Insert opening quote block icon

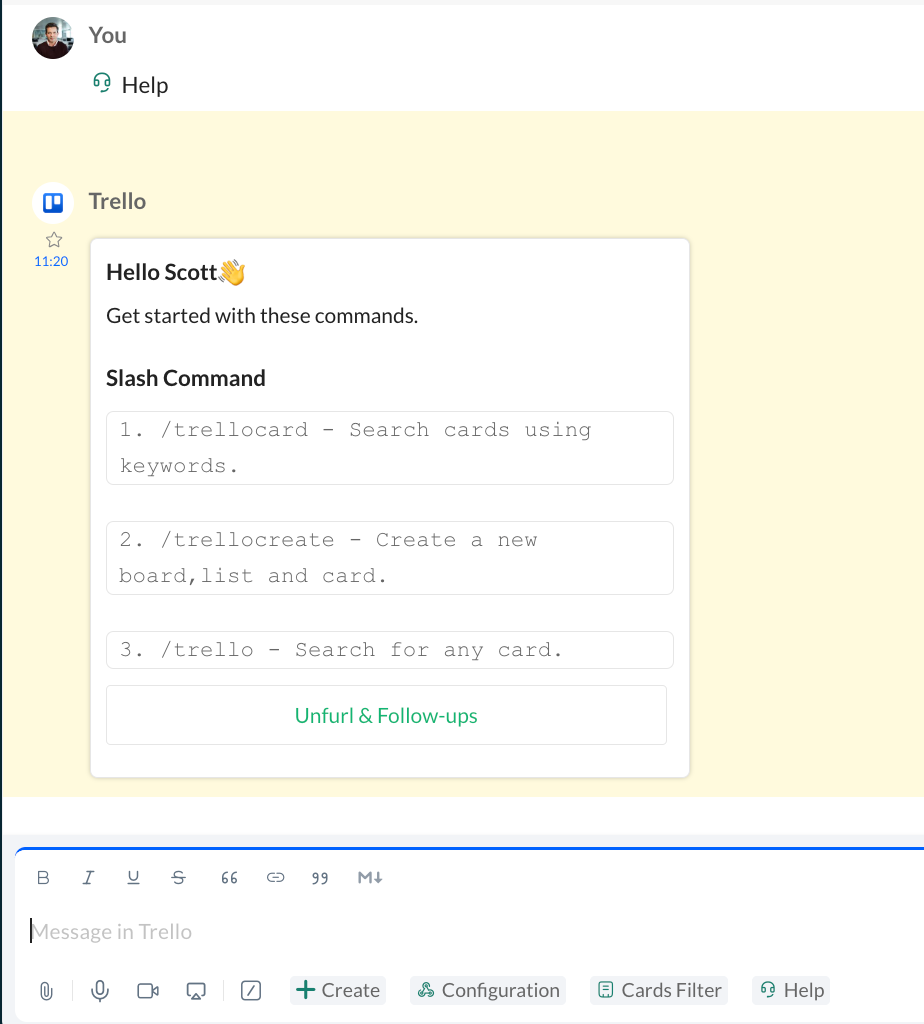(x=229, y=878)
